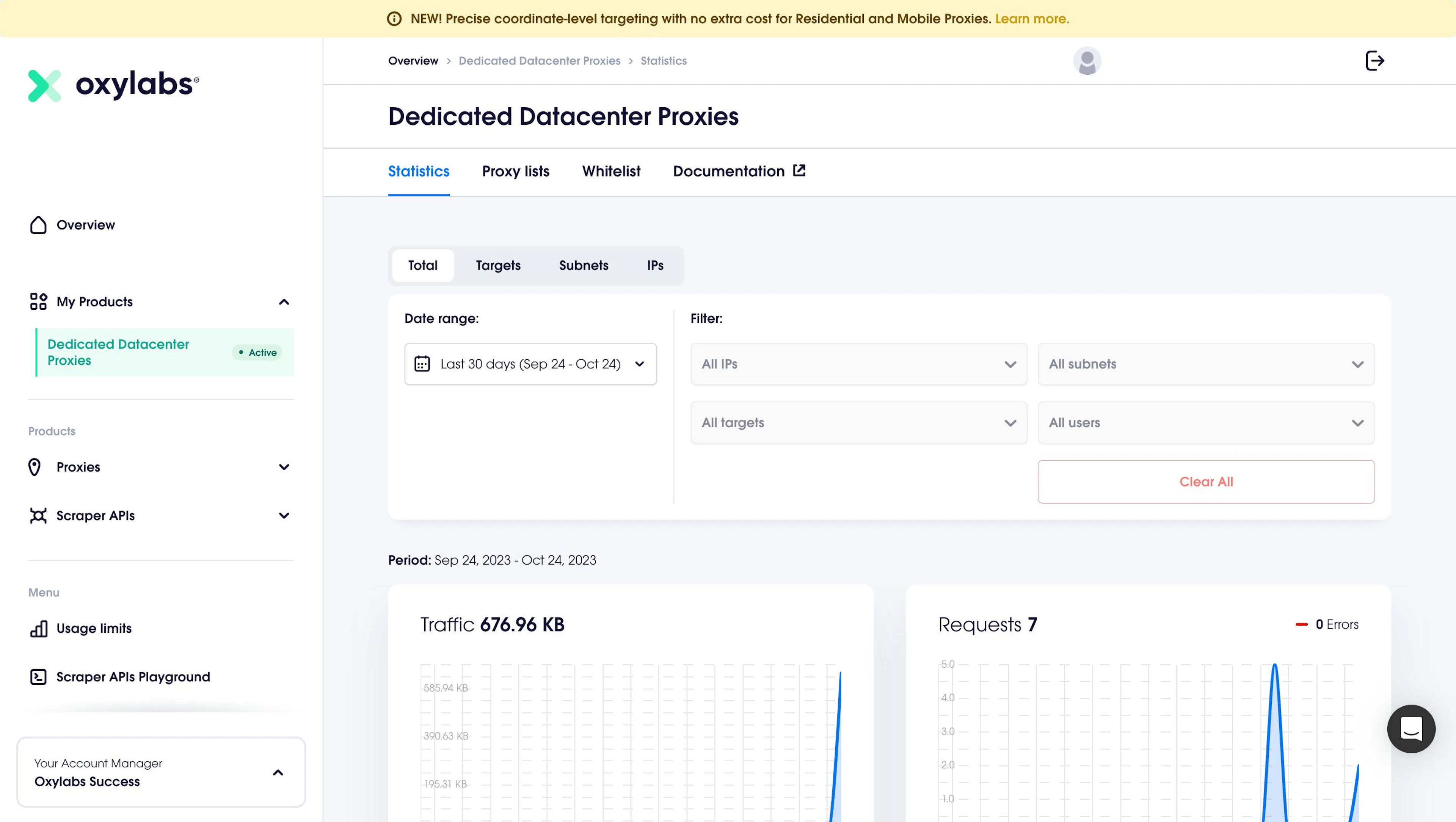The height and width of the screenshot is (822, 1456).
Task: Open the All targets filter dropdown
Action: pos(858,423)
